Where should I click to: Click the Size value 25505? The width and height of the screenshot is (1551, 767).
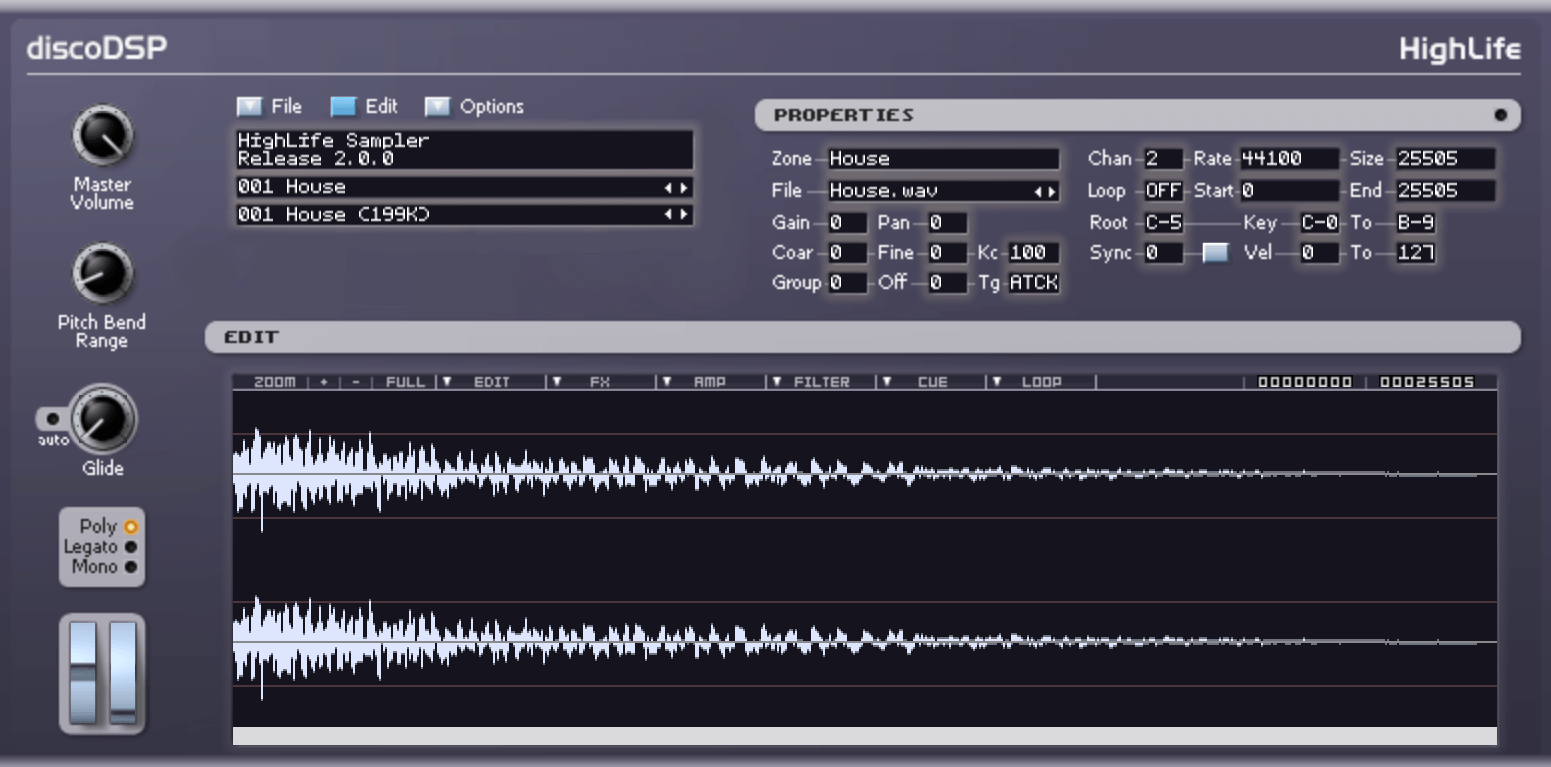1446,159
